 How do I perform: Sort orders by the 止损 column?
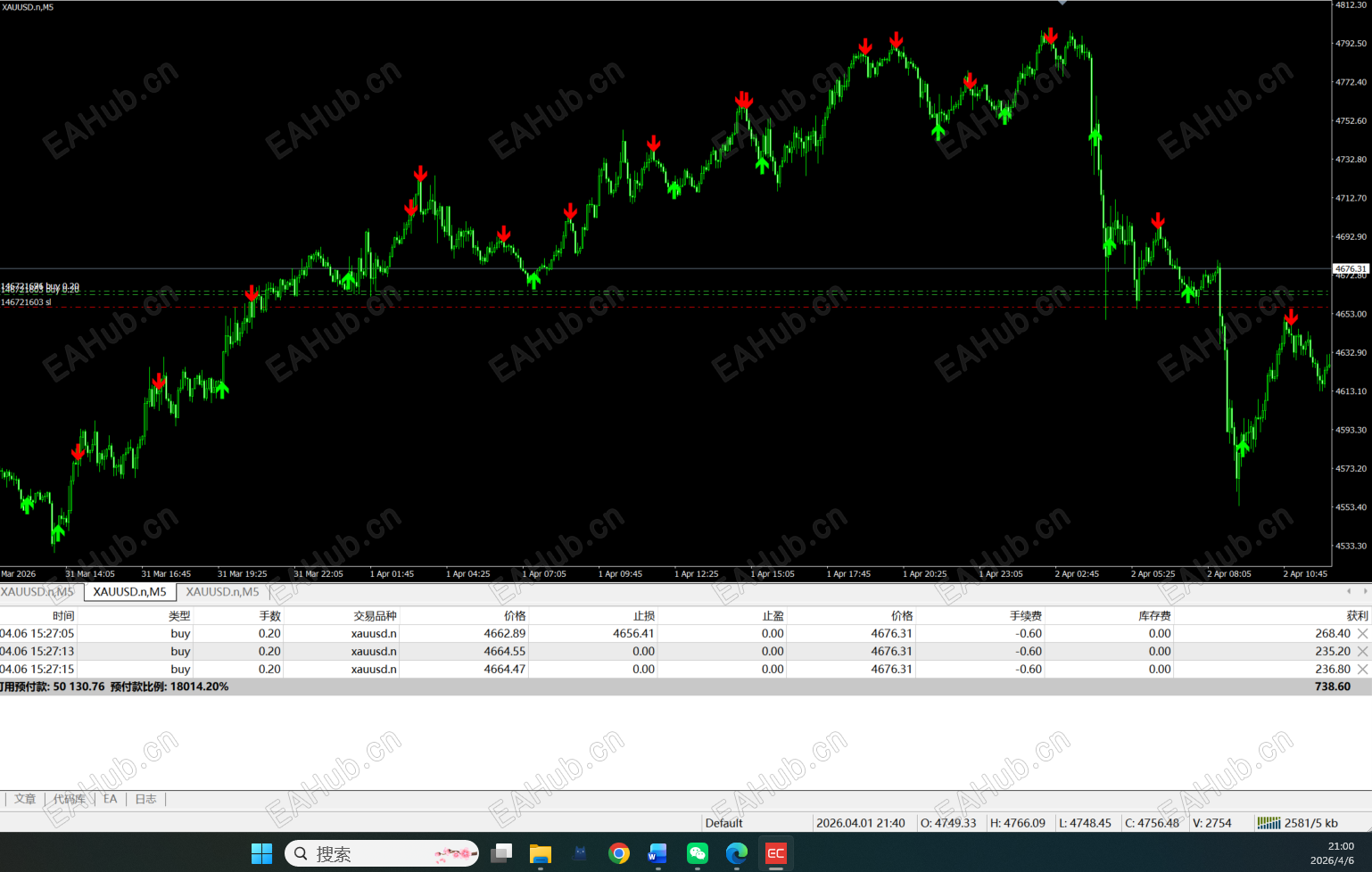(644, 616)
